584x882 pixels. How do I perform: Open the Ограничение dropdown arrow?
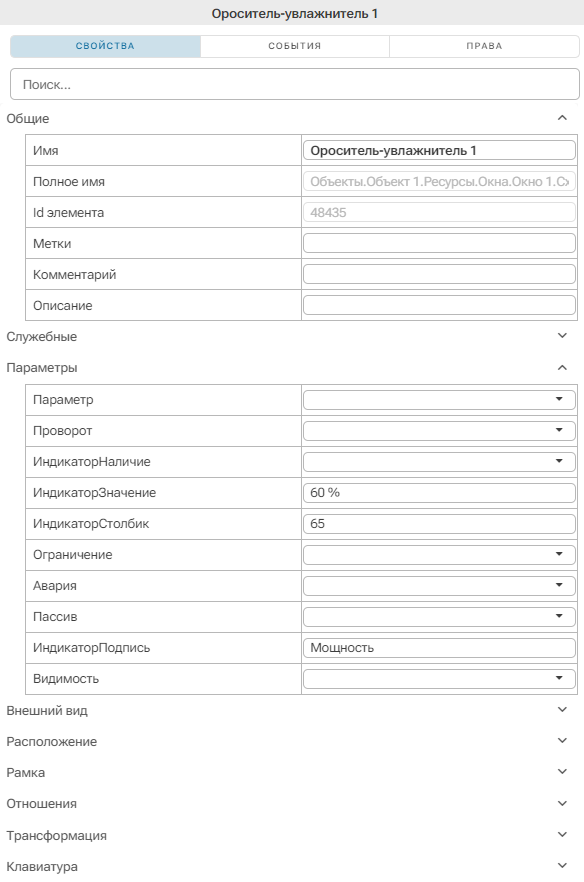(x=559, y=554)
